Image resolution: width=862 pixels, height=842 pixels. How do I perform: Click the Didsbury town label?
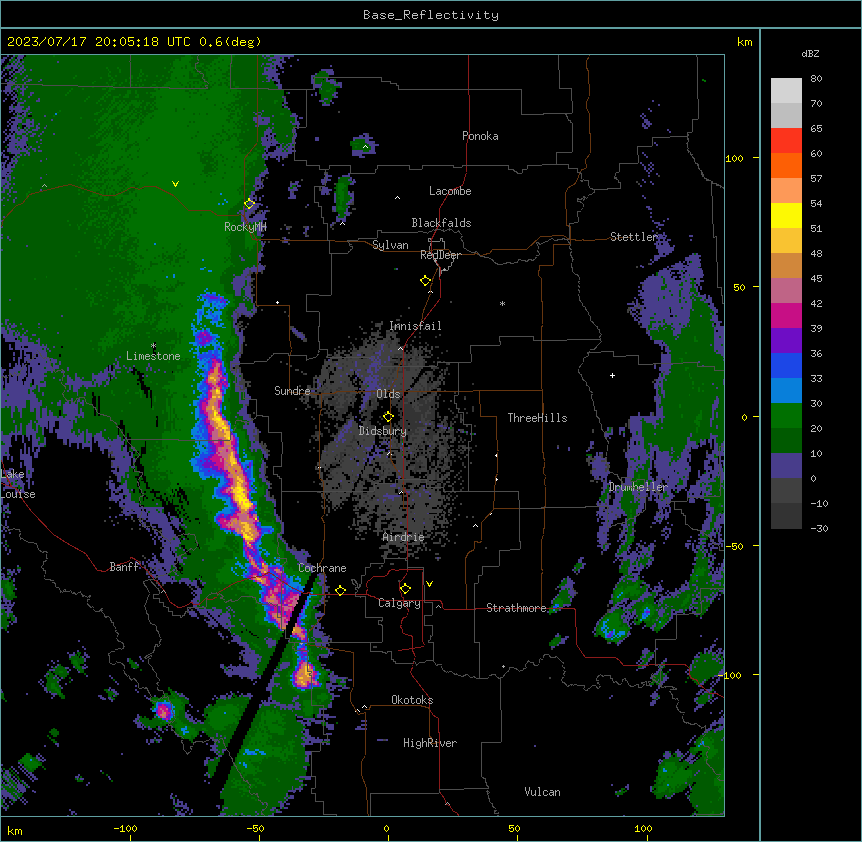(383, 431)
